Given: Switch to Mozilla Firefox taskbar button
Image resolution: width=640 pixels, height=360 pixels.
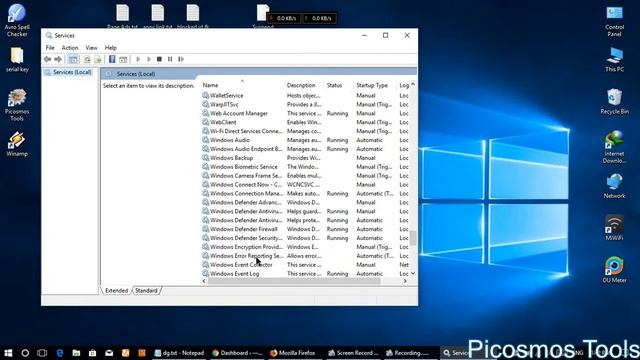Looking at the screenshot, I should coord(293,353).
